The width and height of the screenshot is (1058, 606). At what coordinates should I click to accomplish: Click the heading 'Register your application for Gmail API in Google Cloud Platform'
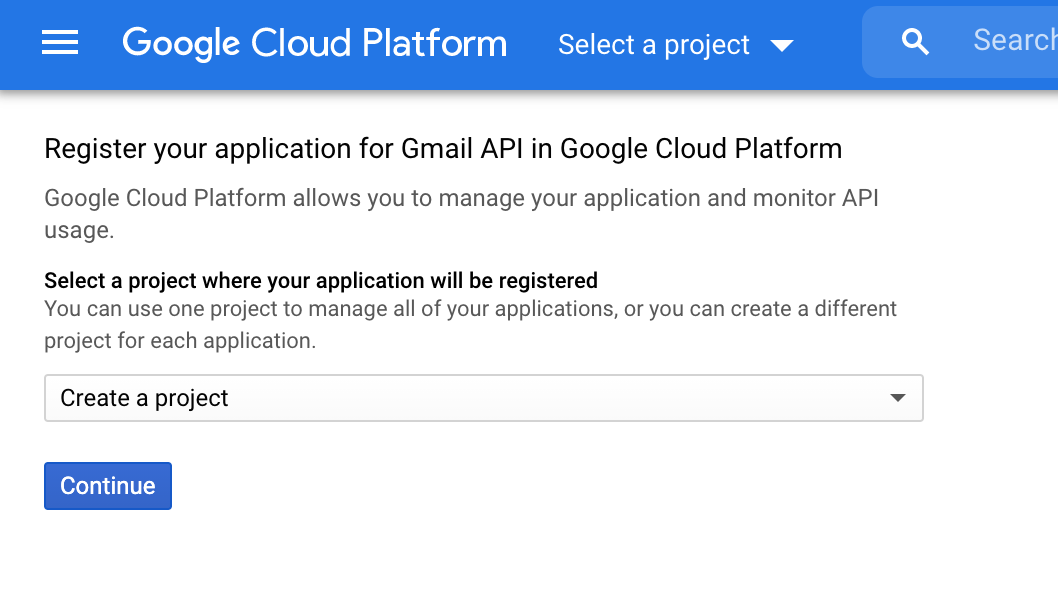click(443, 148)
